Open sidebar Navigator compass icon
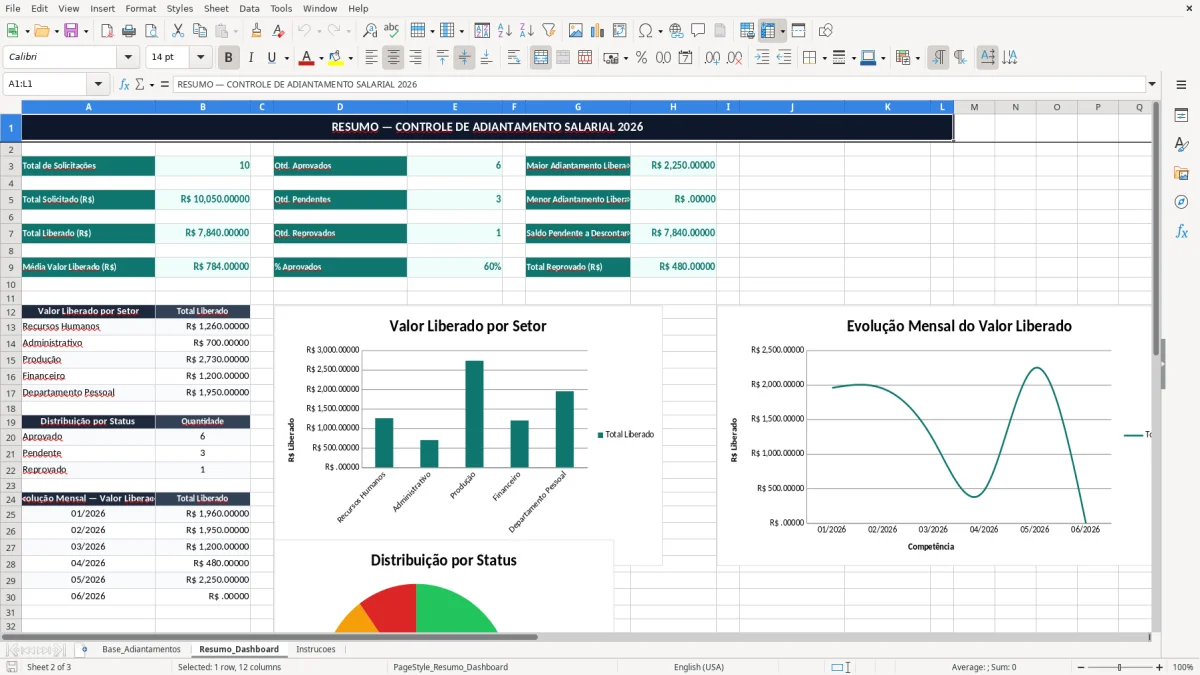The image size is (1200, 675). coord(1181,202)
